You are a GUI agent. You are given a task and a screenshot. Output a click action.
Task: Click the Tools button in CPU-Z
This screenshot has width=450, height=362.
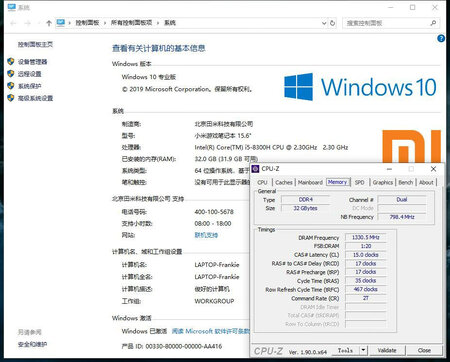coord(346,350)
